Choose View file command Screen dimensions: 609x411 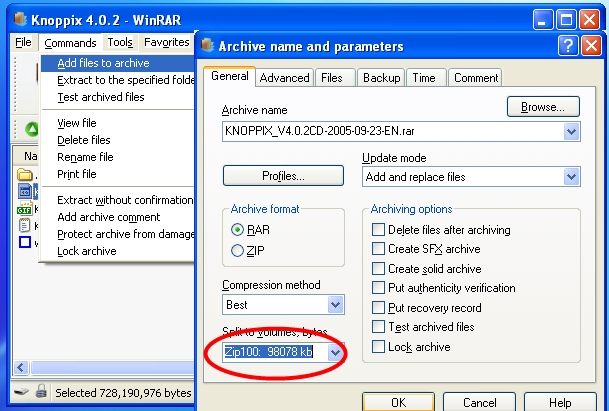tap(118, 123)
